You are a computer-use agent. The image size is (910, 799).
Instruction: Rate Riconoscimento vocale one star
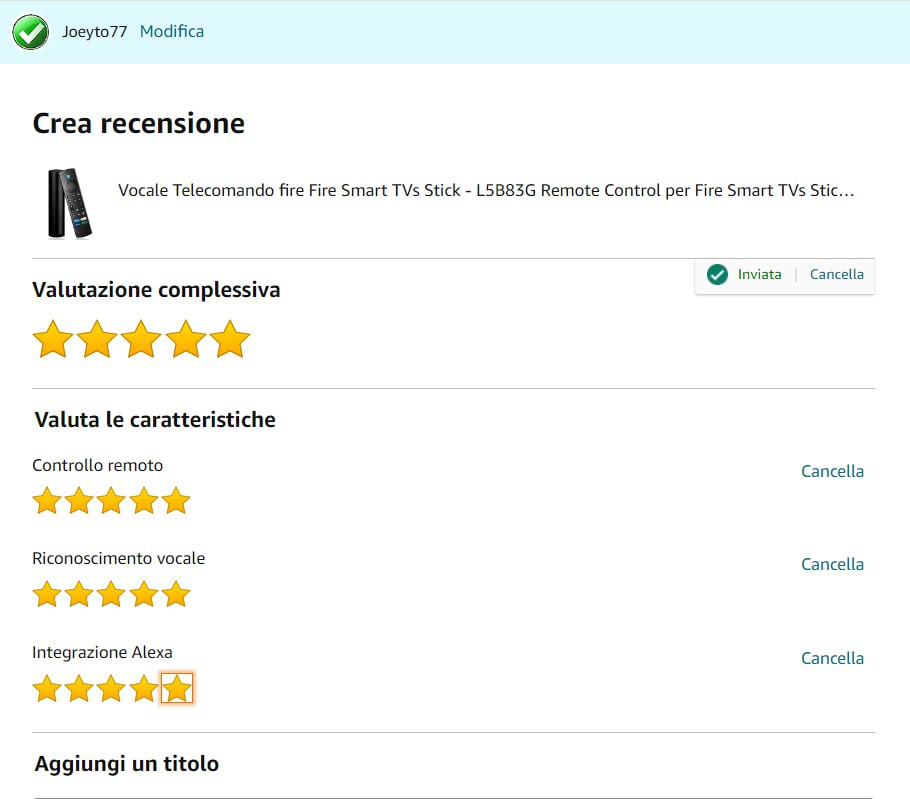click(47, 595)
